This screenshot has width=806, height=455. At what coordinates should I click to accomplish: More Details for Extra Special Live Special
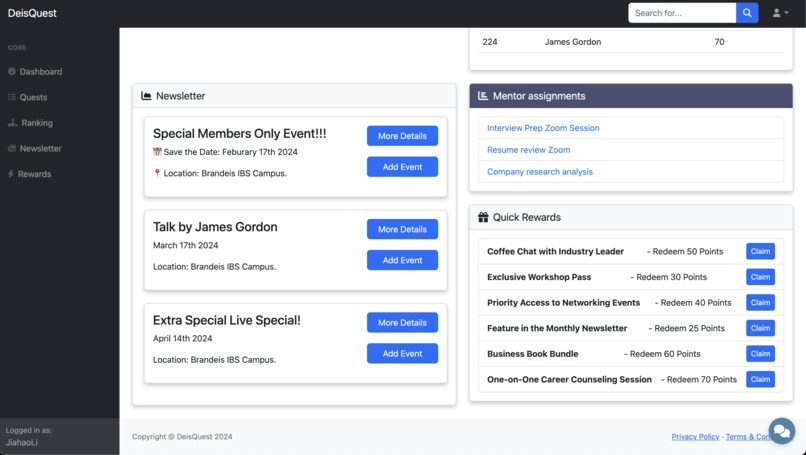coord(402,322)
